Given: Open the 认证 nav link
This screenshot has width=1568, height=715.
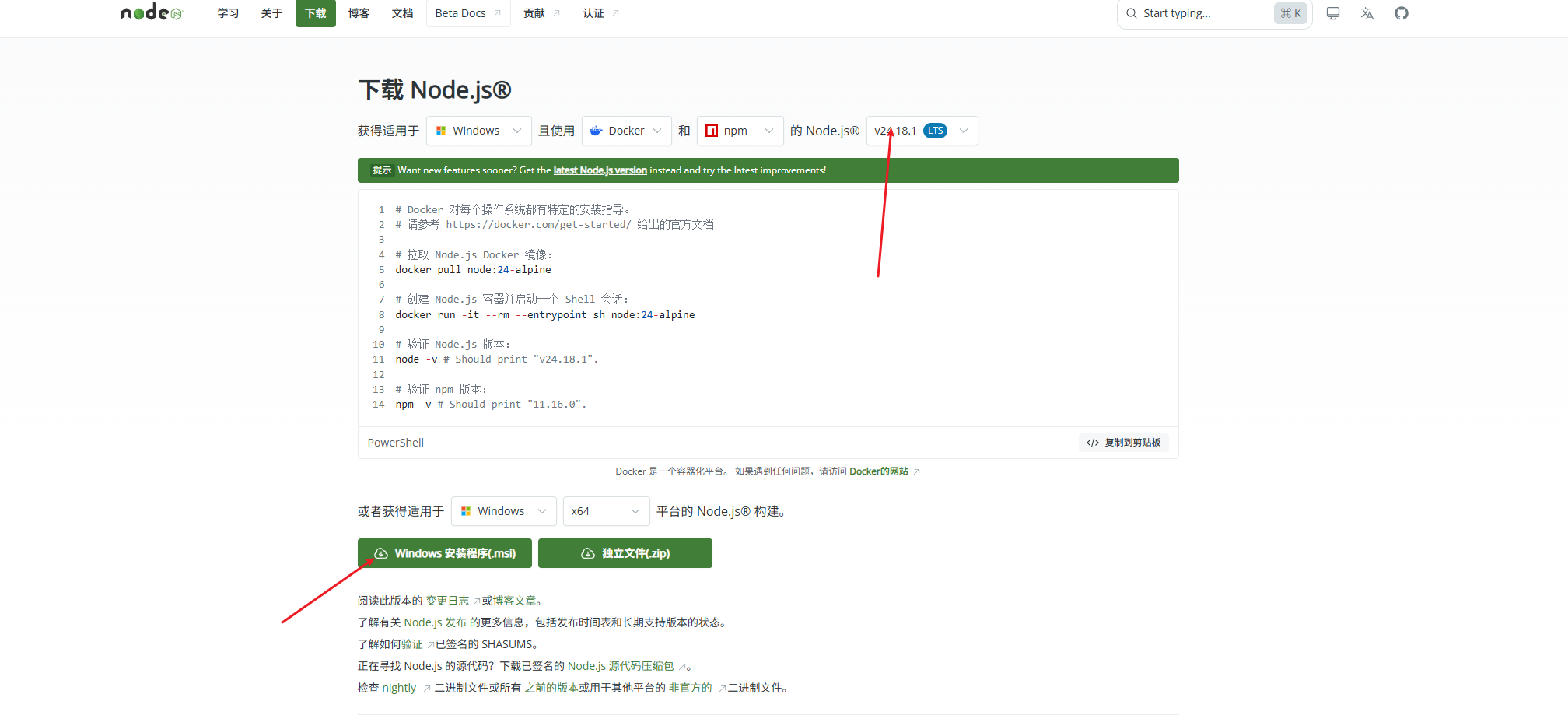Looking at the screenshot, I should pos(601,13).
